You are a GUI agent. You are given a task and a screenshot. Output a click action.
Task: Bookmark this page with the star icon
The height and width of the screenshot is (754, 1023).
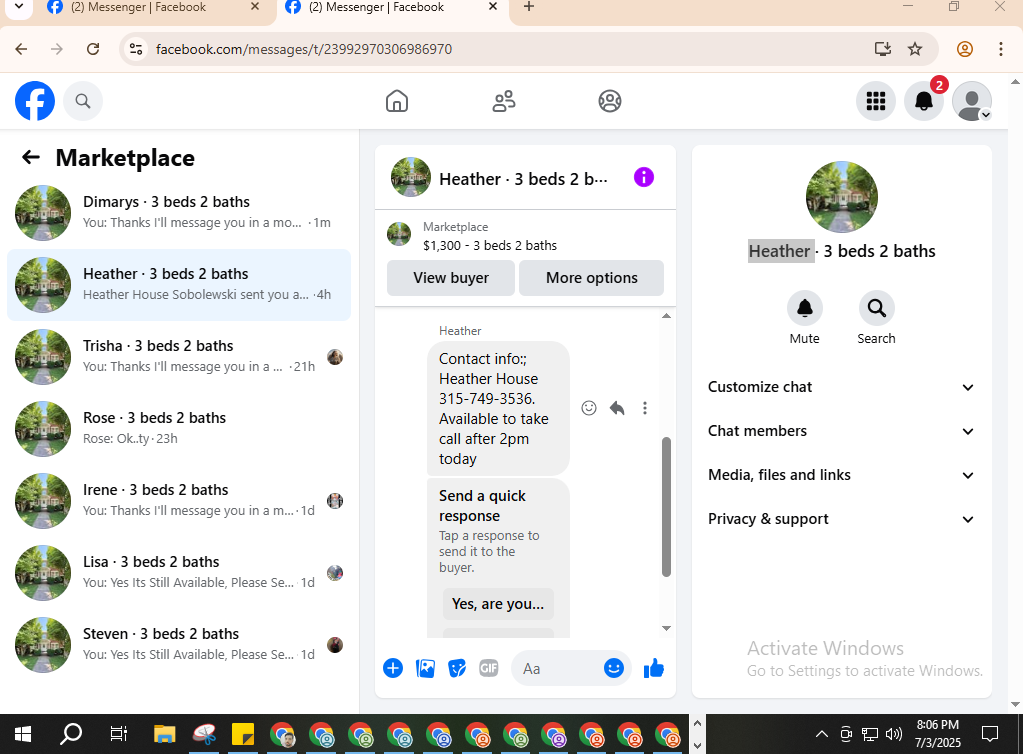[x=915, y=49]
